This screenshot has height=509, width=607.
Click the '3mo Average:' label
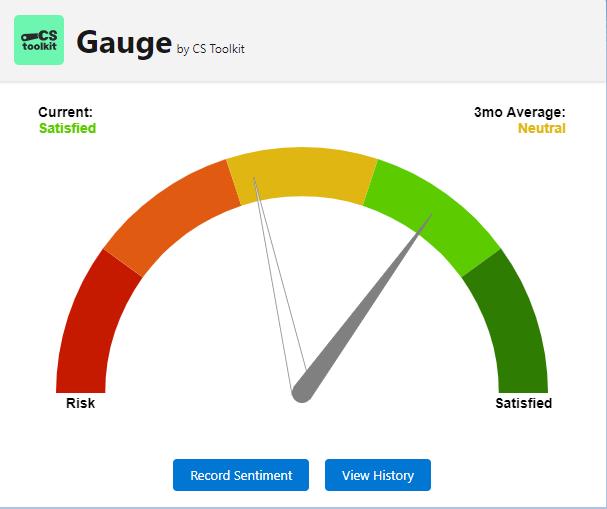pyautogui.click(x=519, y=113)
